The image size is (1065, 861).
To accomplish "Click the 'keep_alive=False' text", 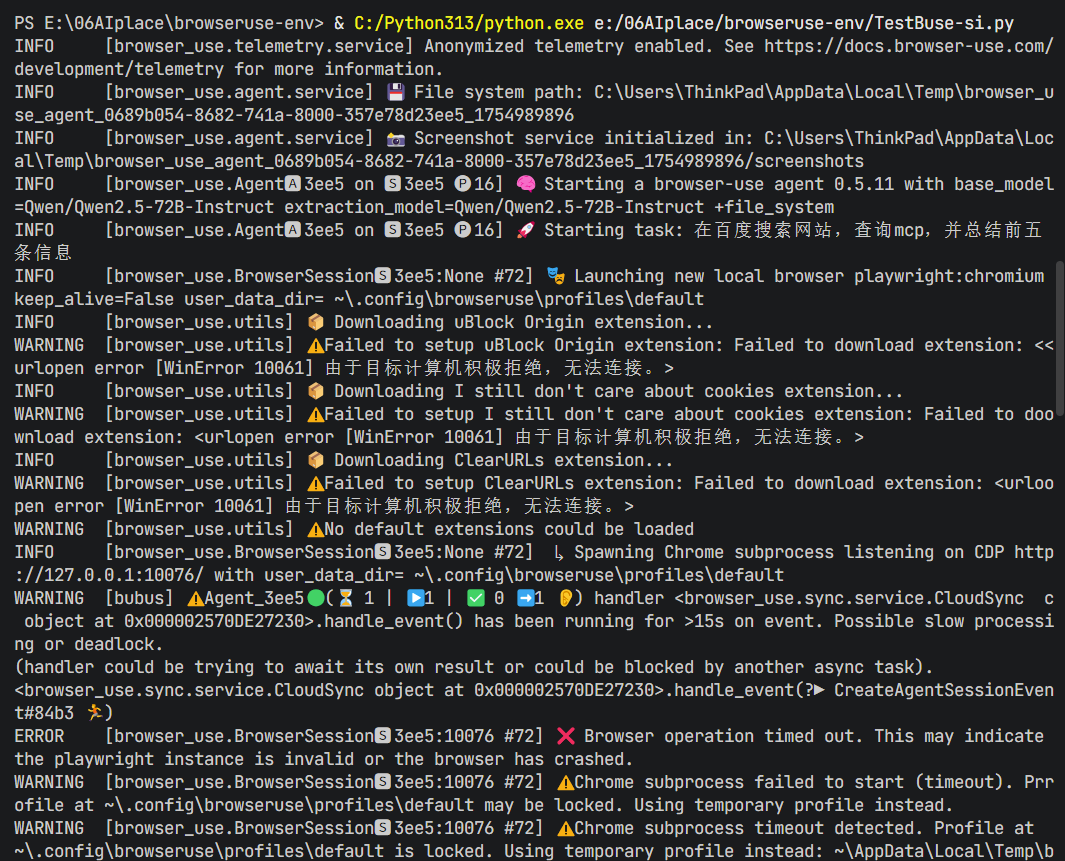I will pyautogui.click(x=94, y=300).
